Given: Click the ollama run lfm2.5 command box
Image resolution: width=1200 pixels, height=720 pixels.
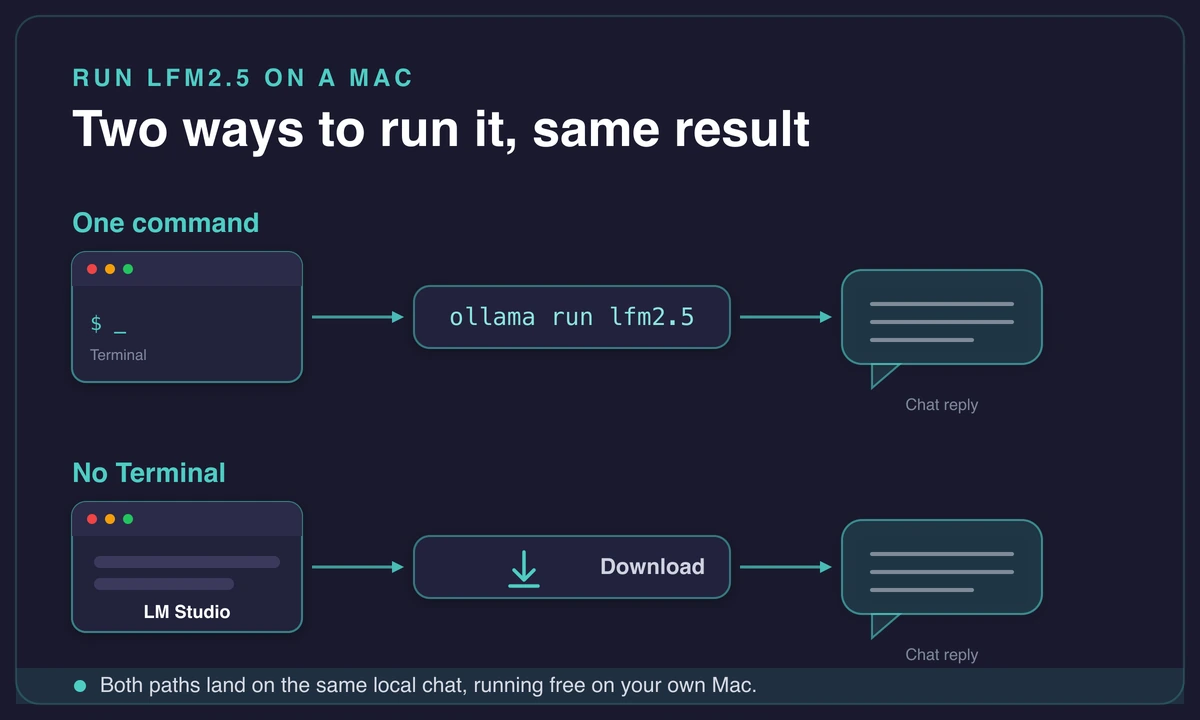Looking at the screenshot, I should click(x=572, y=317).
